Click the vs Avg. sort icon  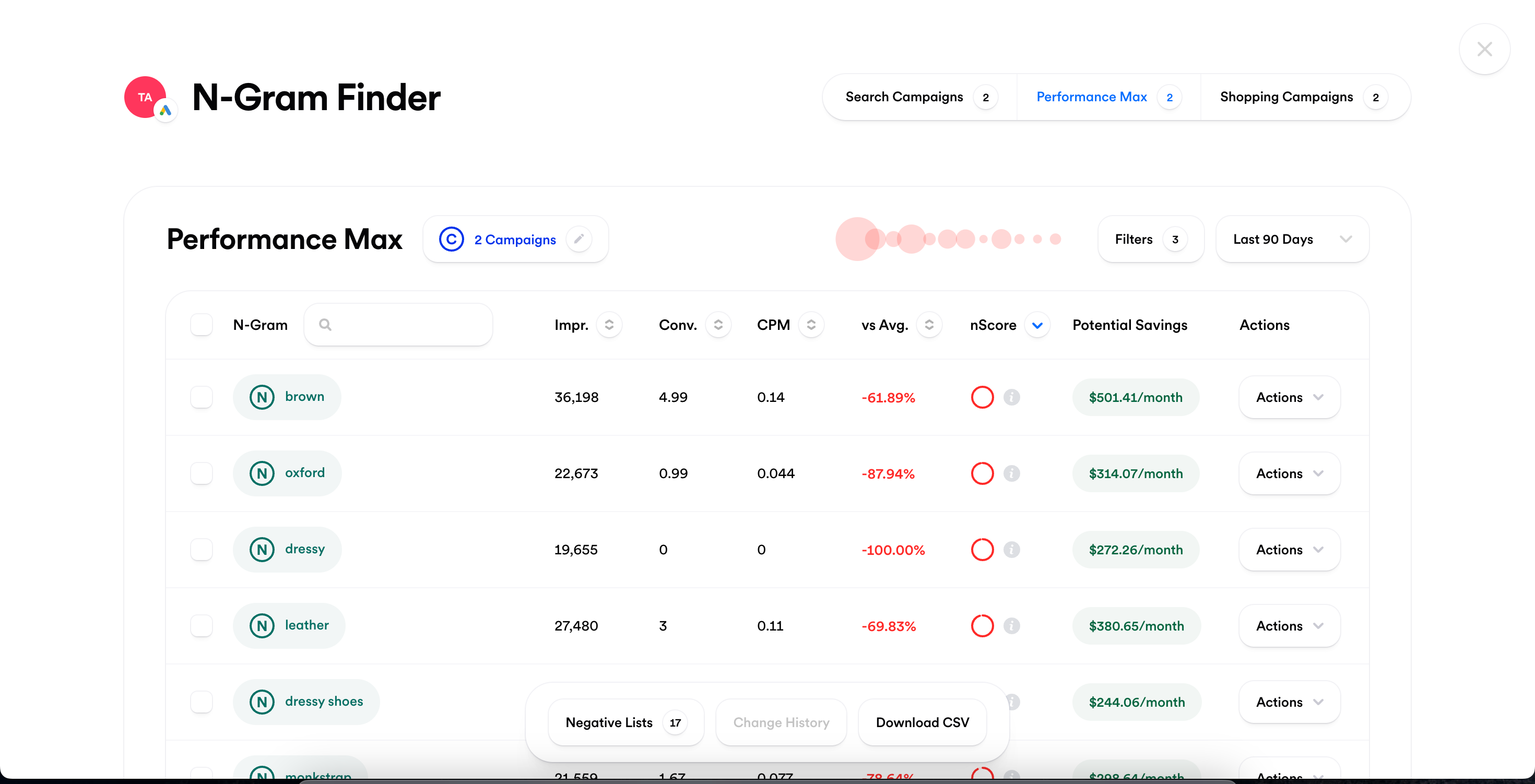click(x=928, y=325)
